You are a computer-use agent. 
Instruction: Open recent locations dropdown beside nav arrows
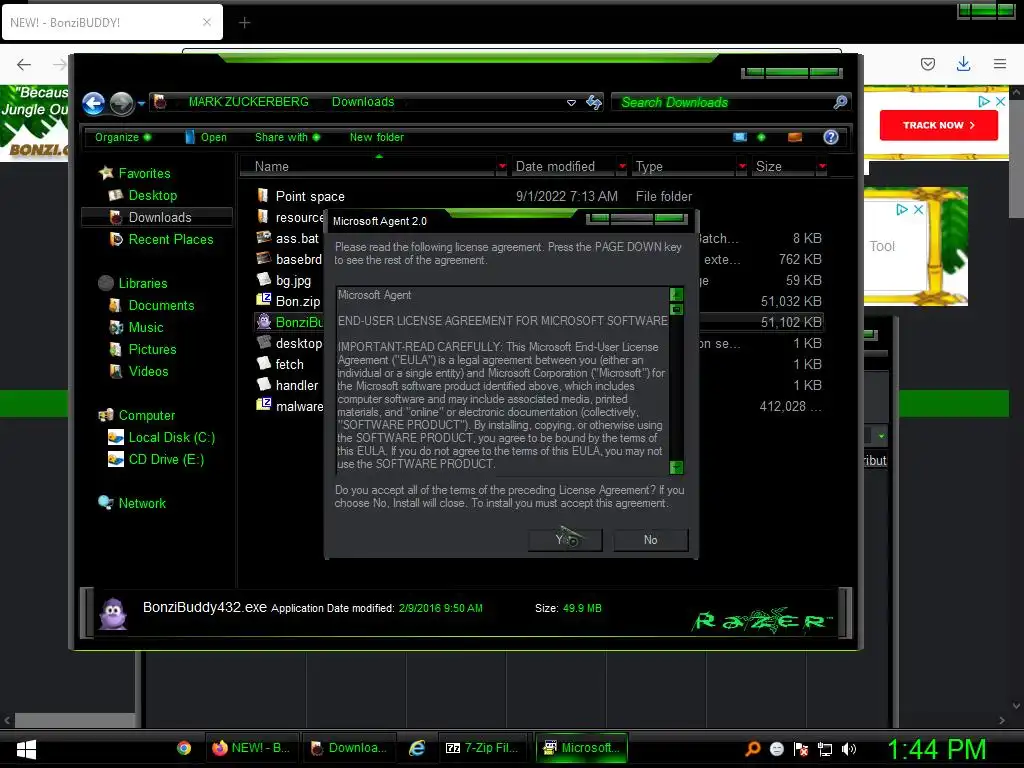(x=141, y=103)
